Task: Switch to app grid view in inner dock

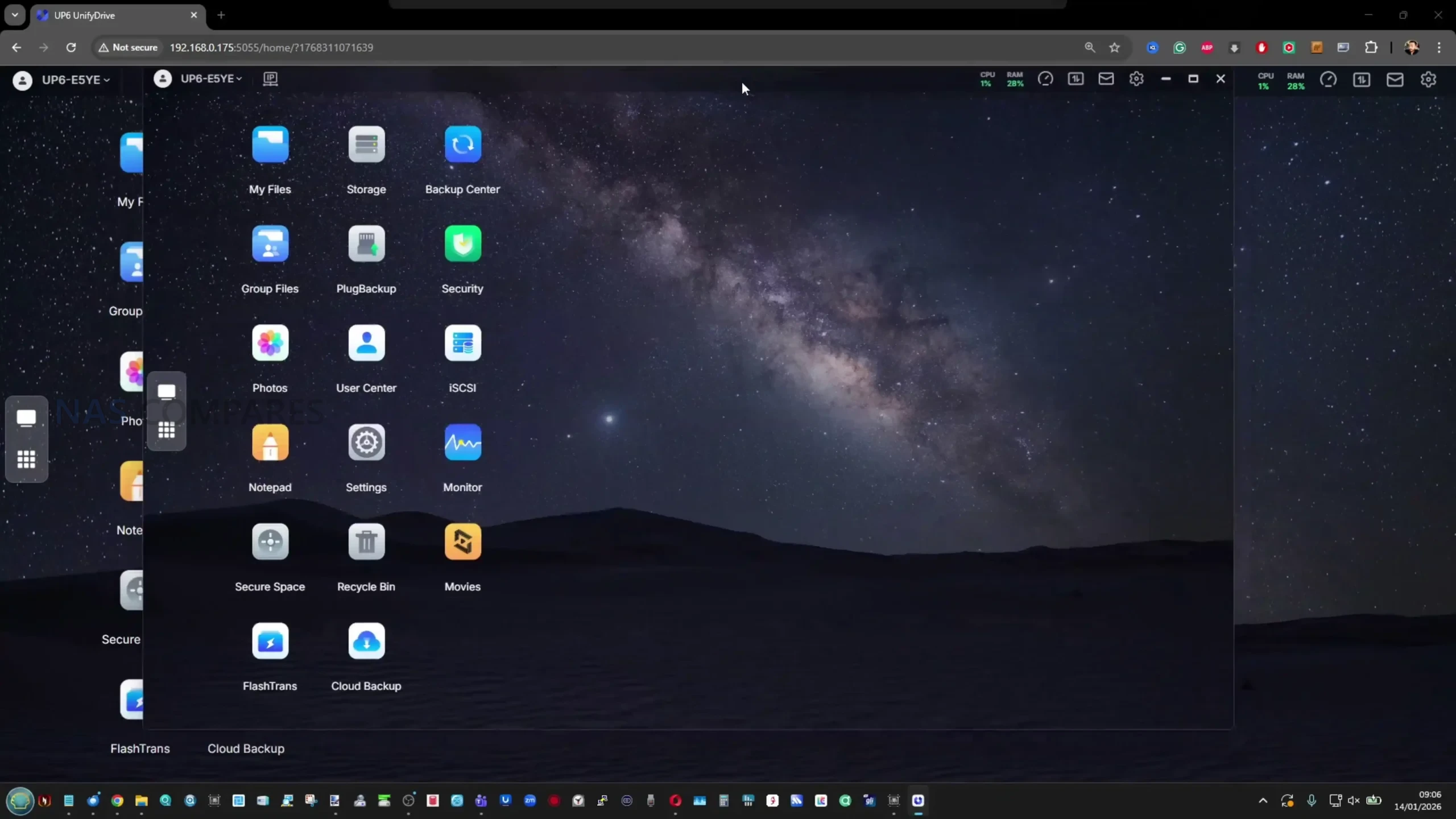Action: point(166,431)
